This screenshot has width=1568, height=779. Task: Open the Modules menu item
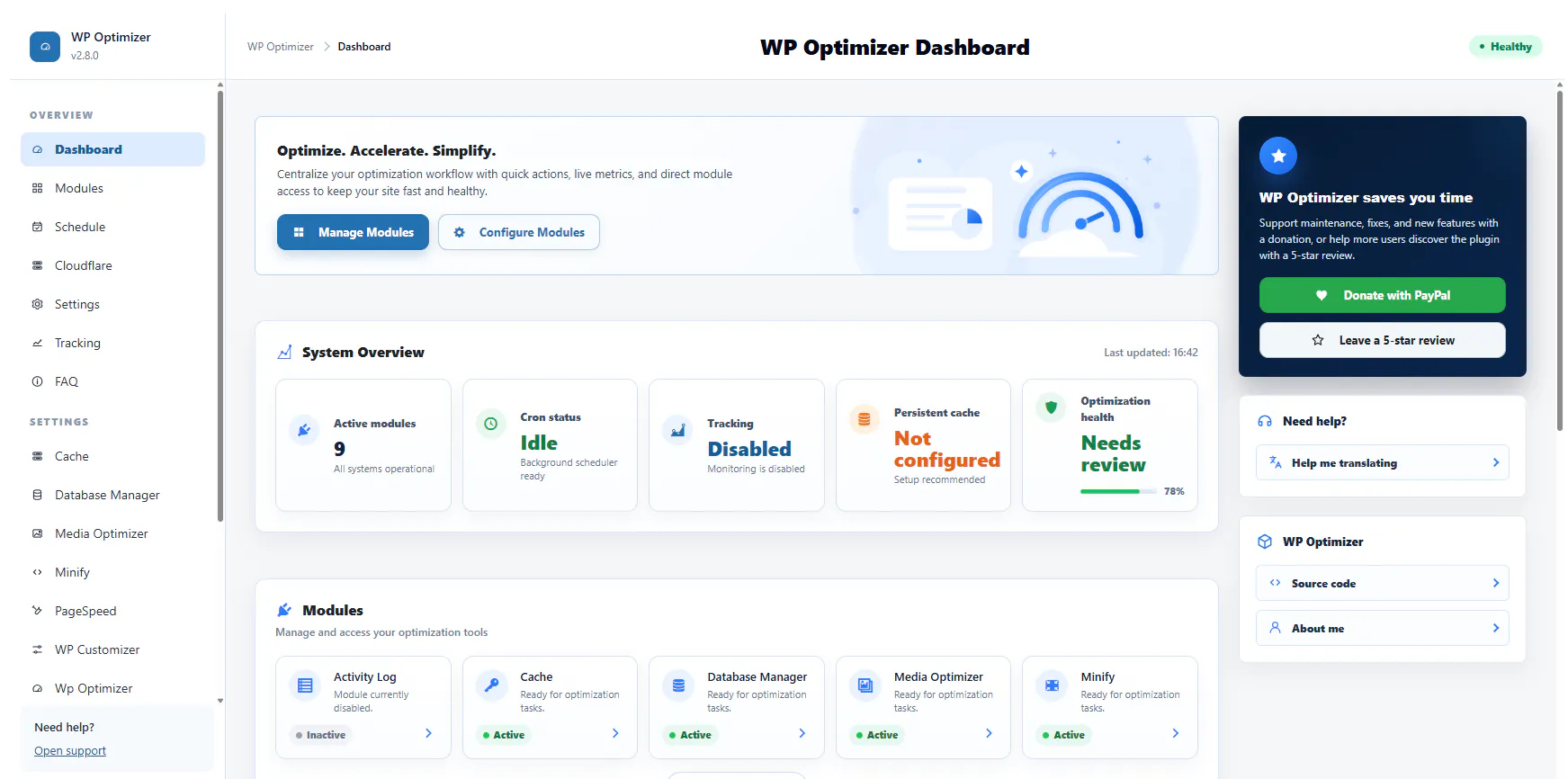pyautogui.click(x=112, y=188)
